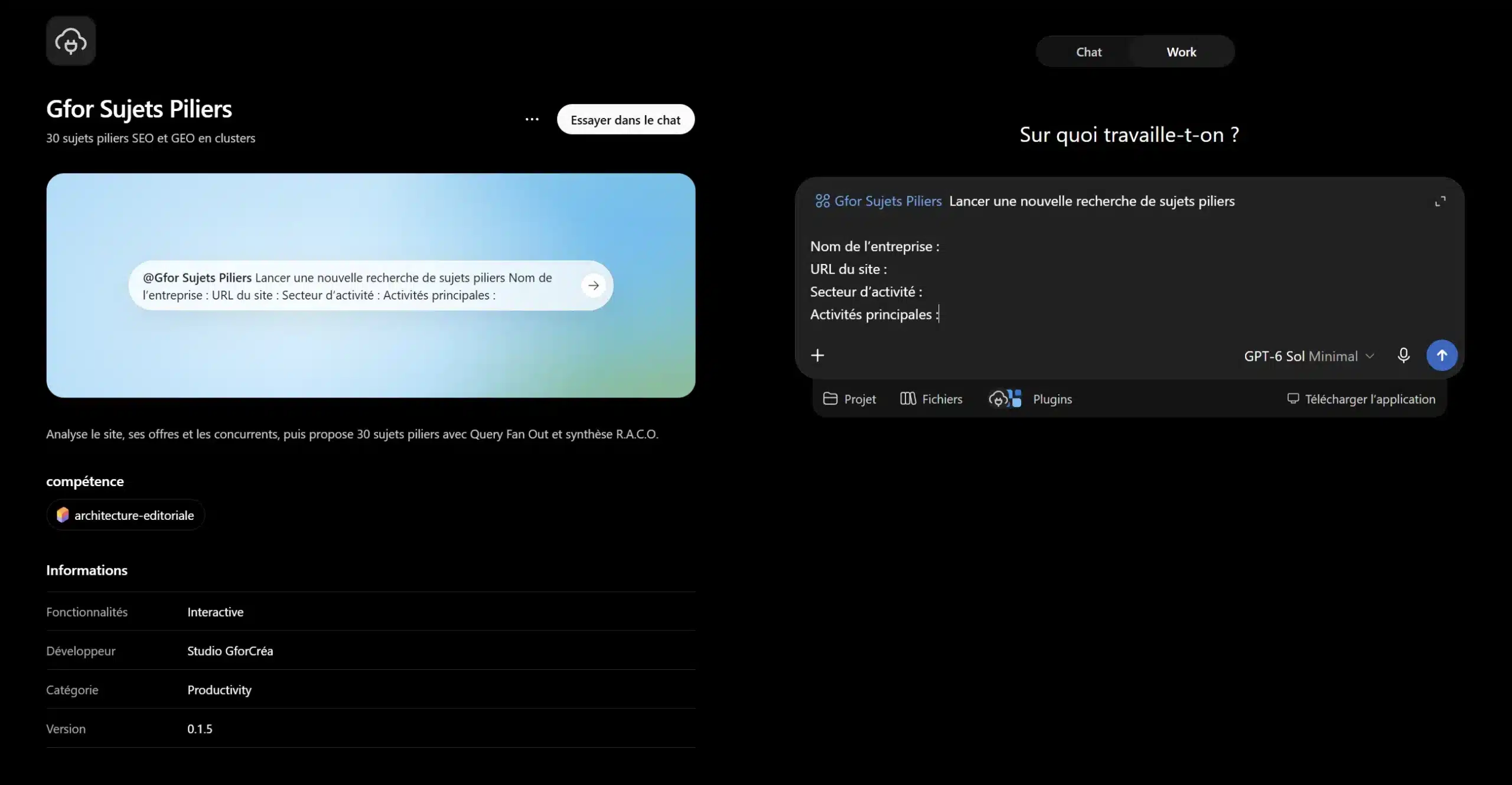Click the 'Sur quoi travaille-t-on ?' heading
This screenshot has width=1512, height=785.
1129,135
